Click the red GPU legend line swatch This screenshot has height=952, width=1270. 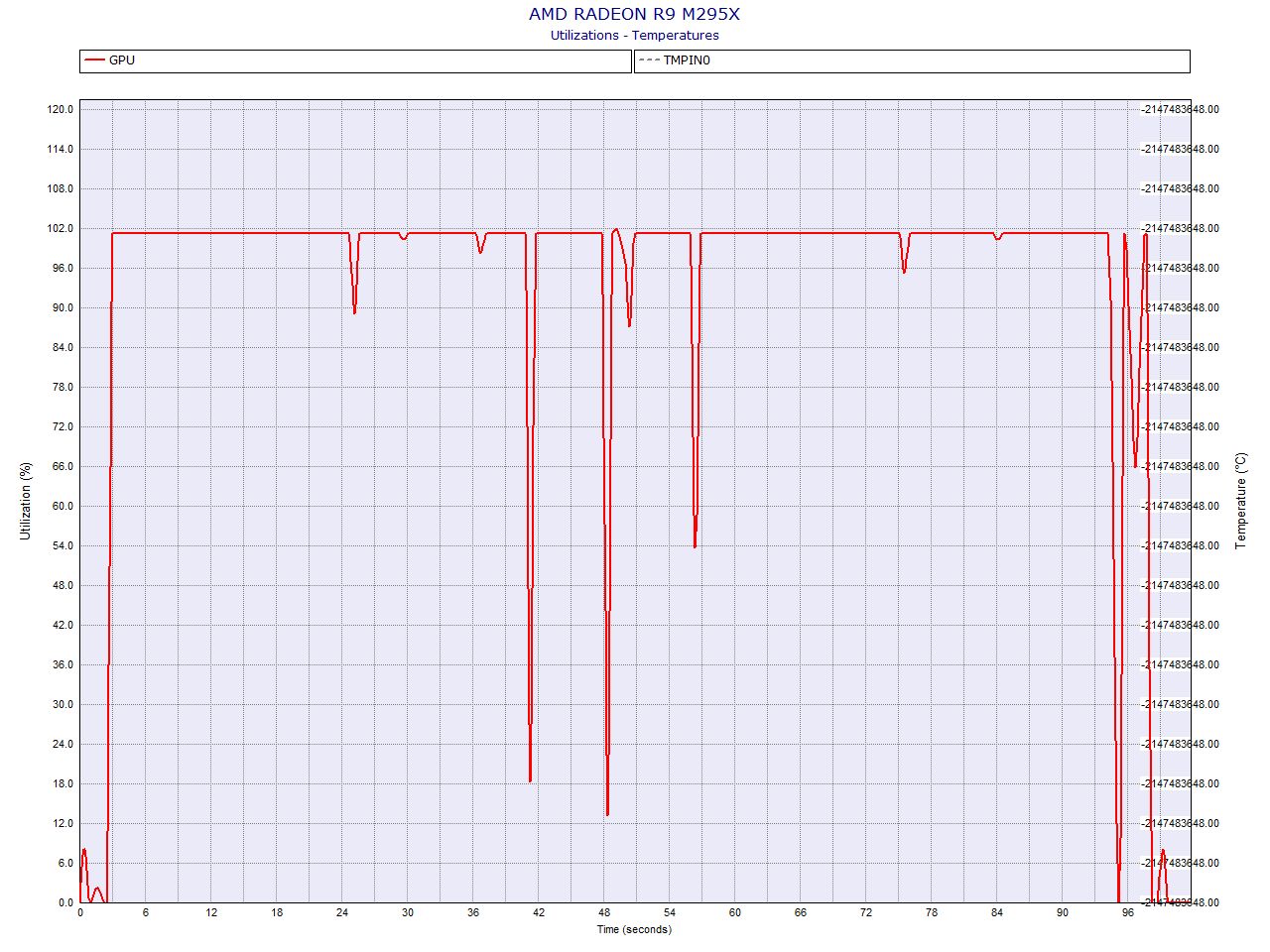94,60
